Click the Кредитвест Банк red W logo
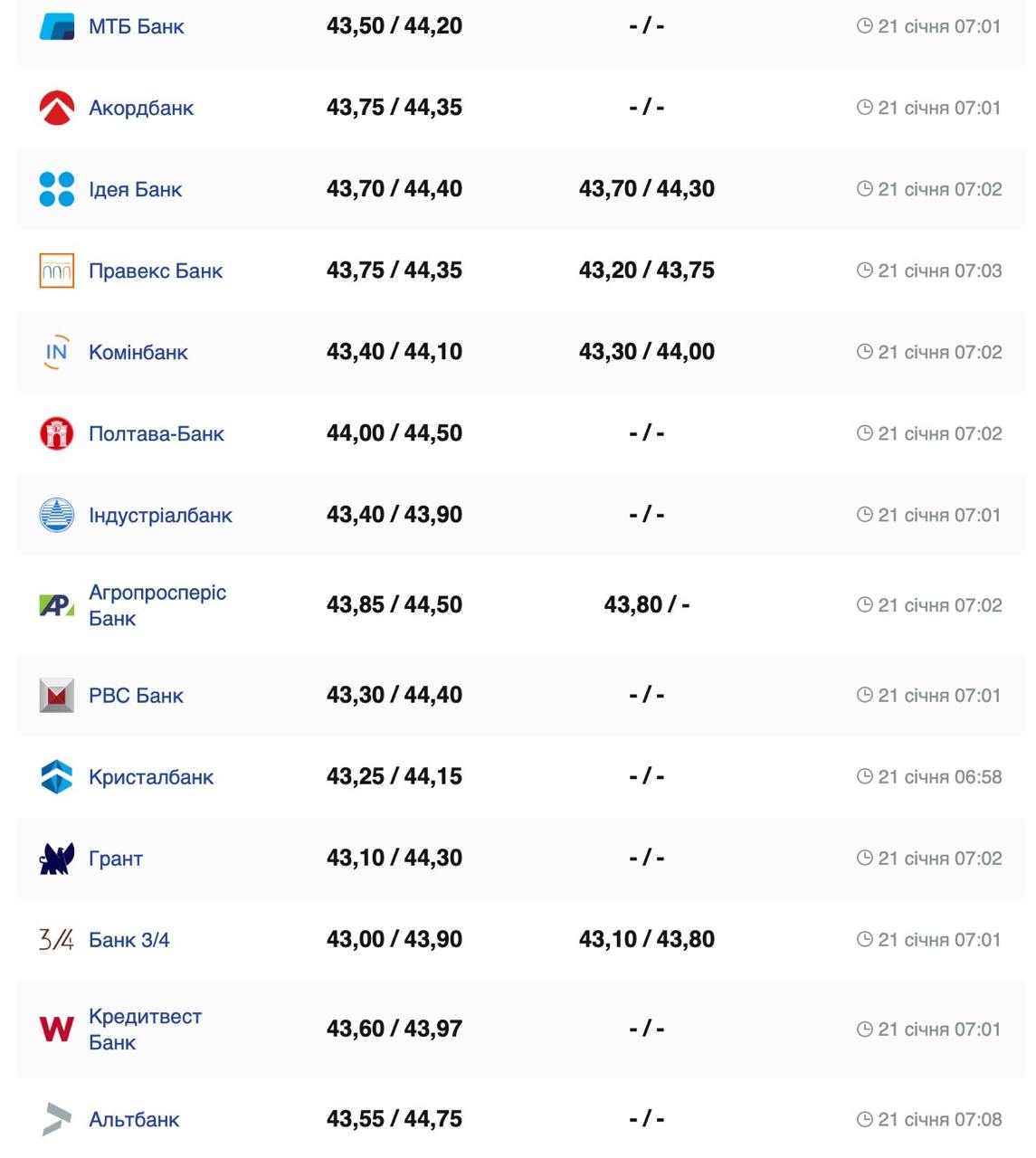1036x1158 pixels. click(x=57, y=1029)
